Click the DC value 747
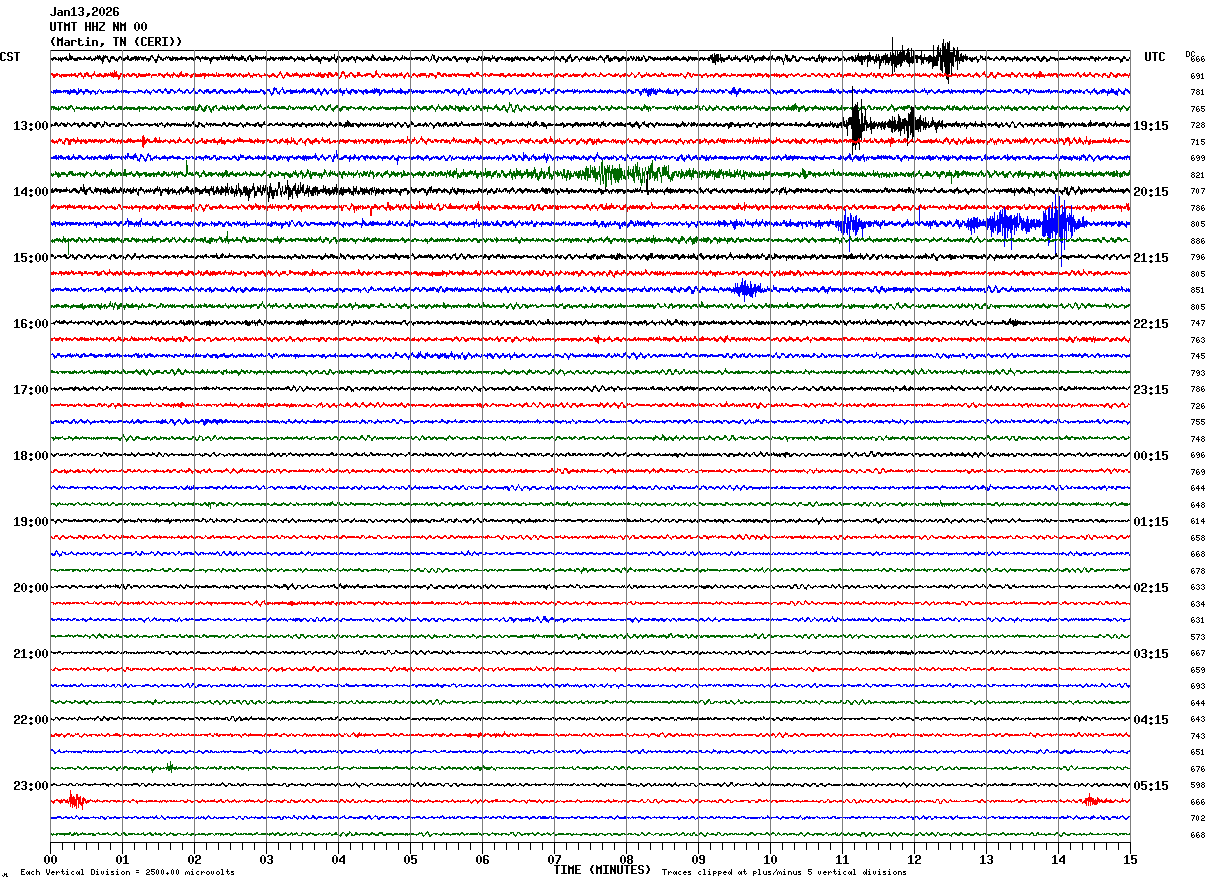This screenshot has width=1210, height=886. (1197, 323)
